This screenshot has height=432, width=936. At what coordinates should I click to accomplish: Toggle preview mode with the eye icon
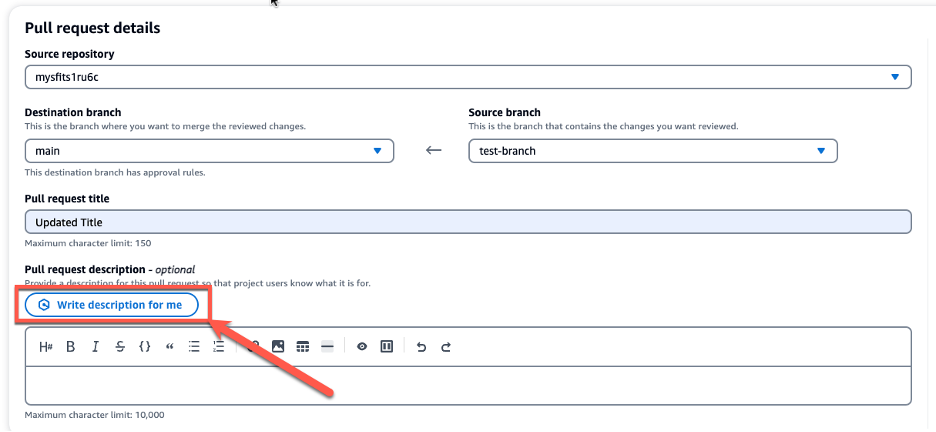pyautogui.click(x=362, y=347)
